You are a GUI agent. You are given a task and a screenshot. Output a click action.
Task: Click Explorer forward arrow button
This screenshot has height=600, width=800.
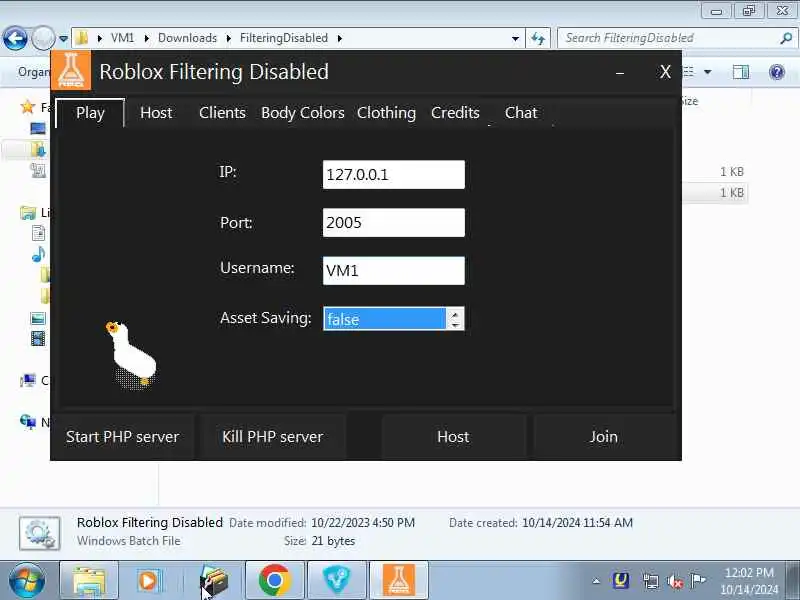pyautogui.click(x=43, y=38)
